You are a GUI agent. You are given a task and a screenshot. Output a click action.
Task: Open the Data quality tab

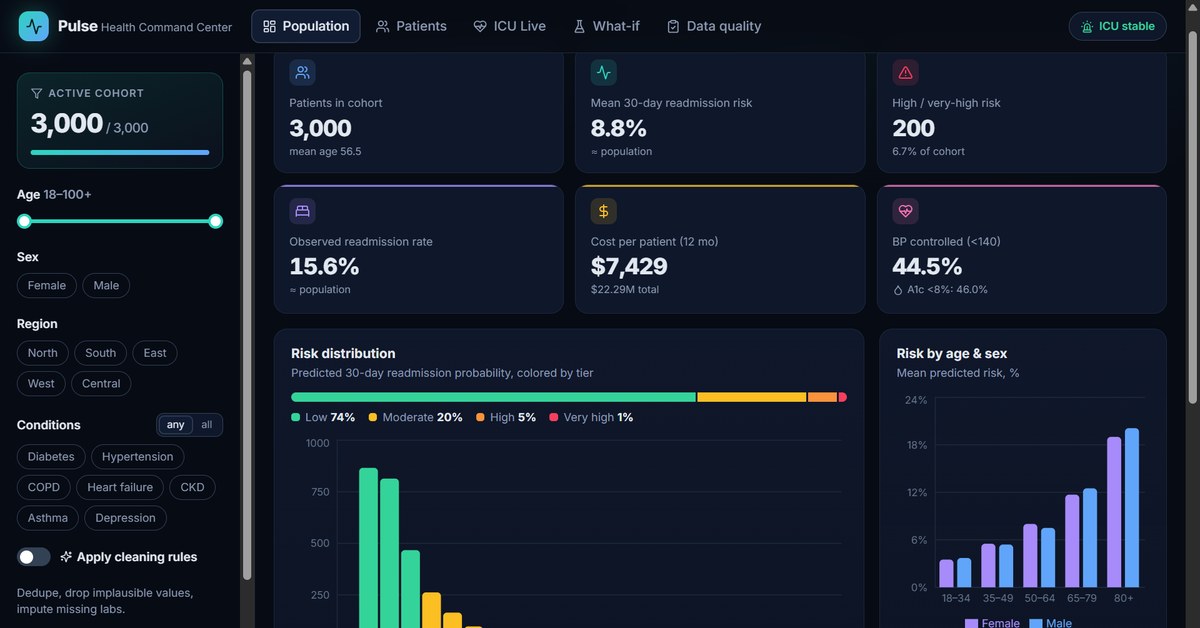pos(714,26)
